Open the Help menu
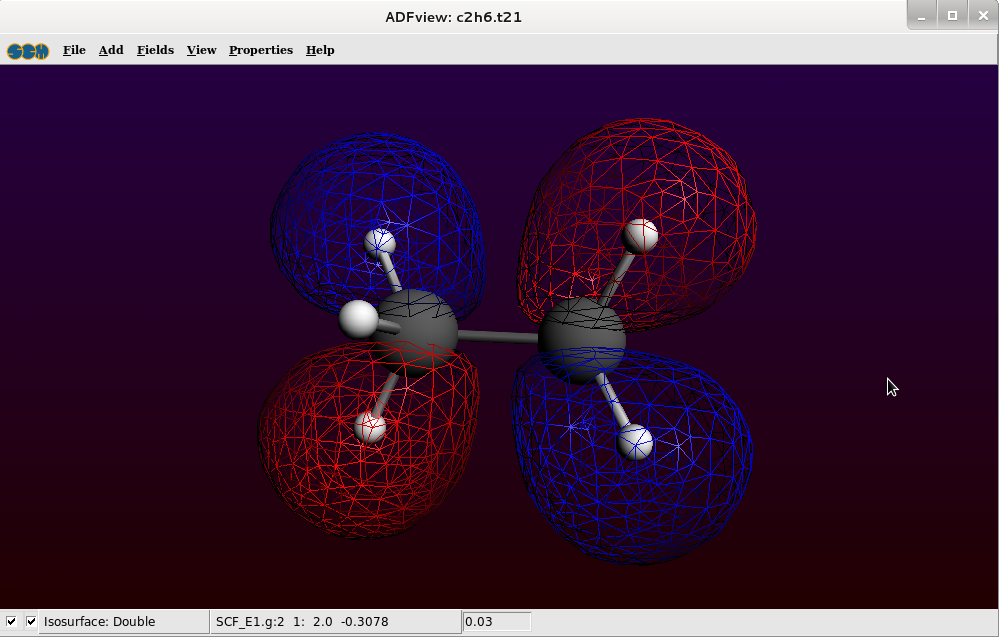 pos(320,50)
